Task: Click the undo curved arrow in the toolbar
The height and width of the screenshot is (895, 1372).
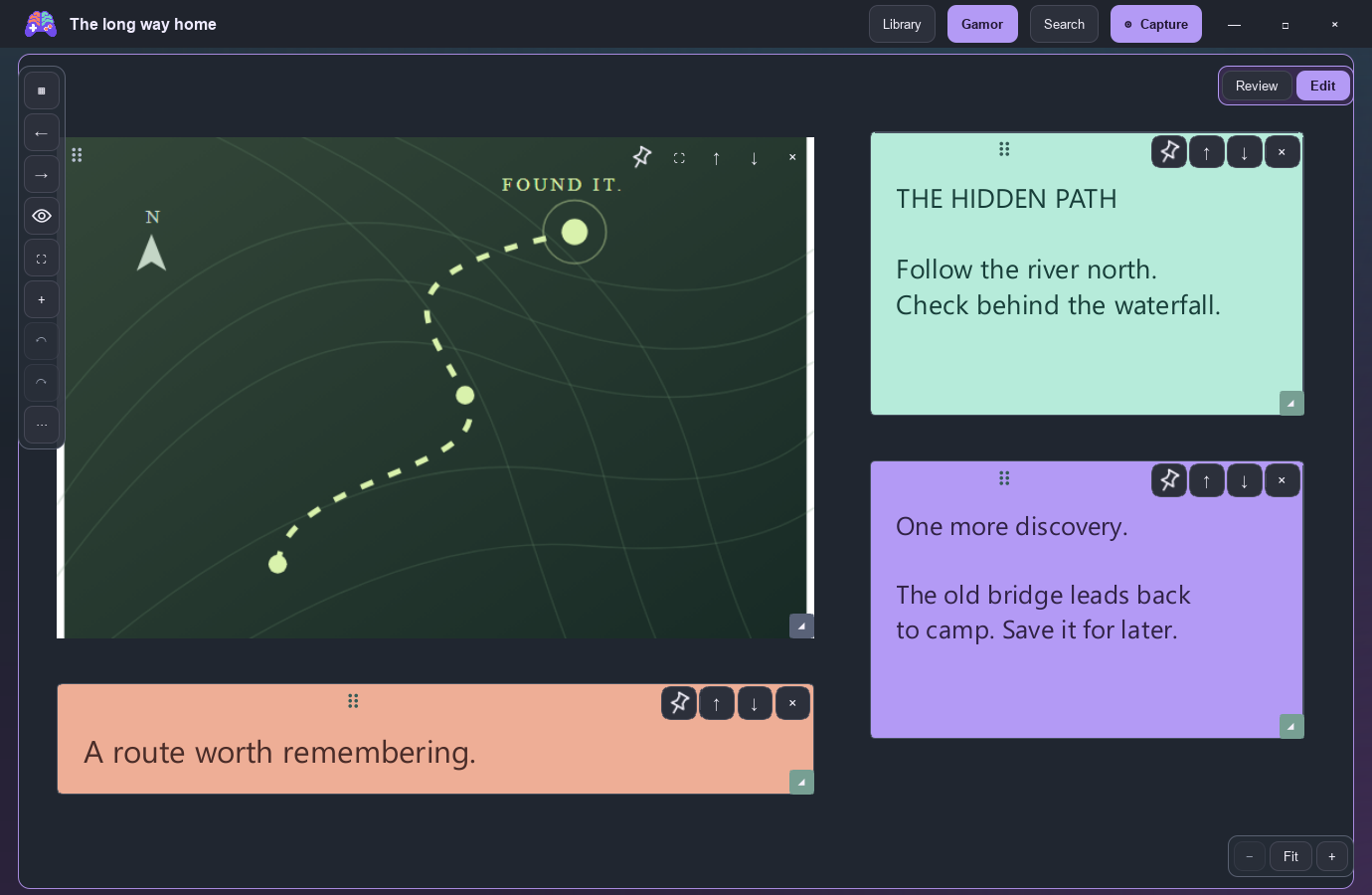Action: [42, 341]
